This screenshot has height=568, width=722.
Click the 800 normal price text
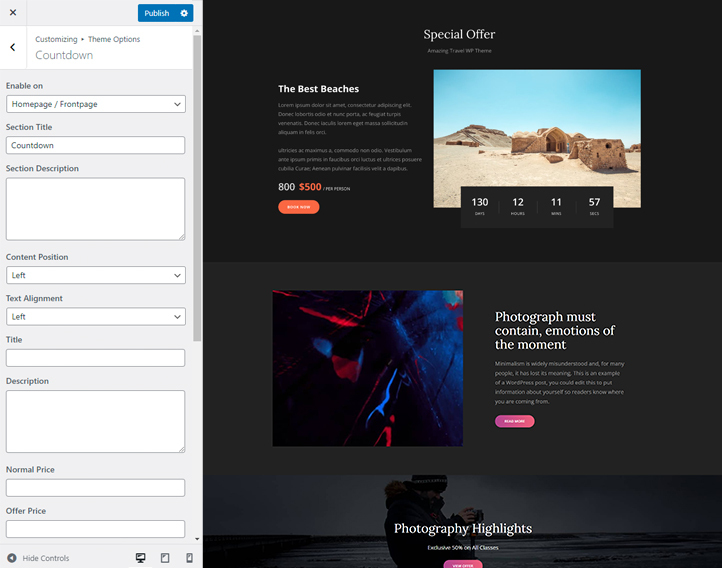[x=286, y=187]
